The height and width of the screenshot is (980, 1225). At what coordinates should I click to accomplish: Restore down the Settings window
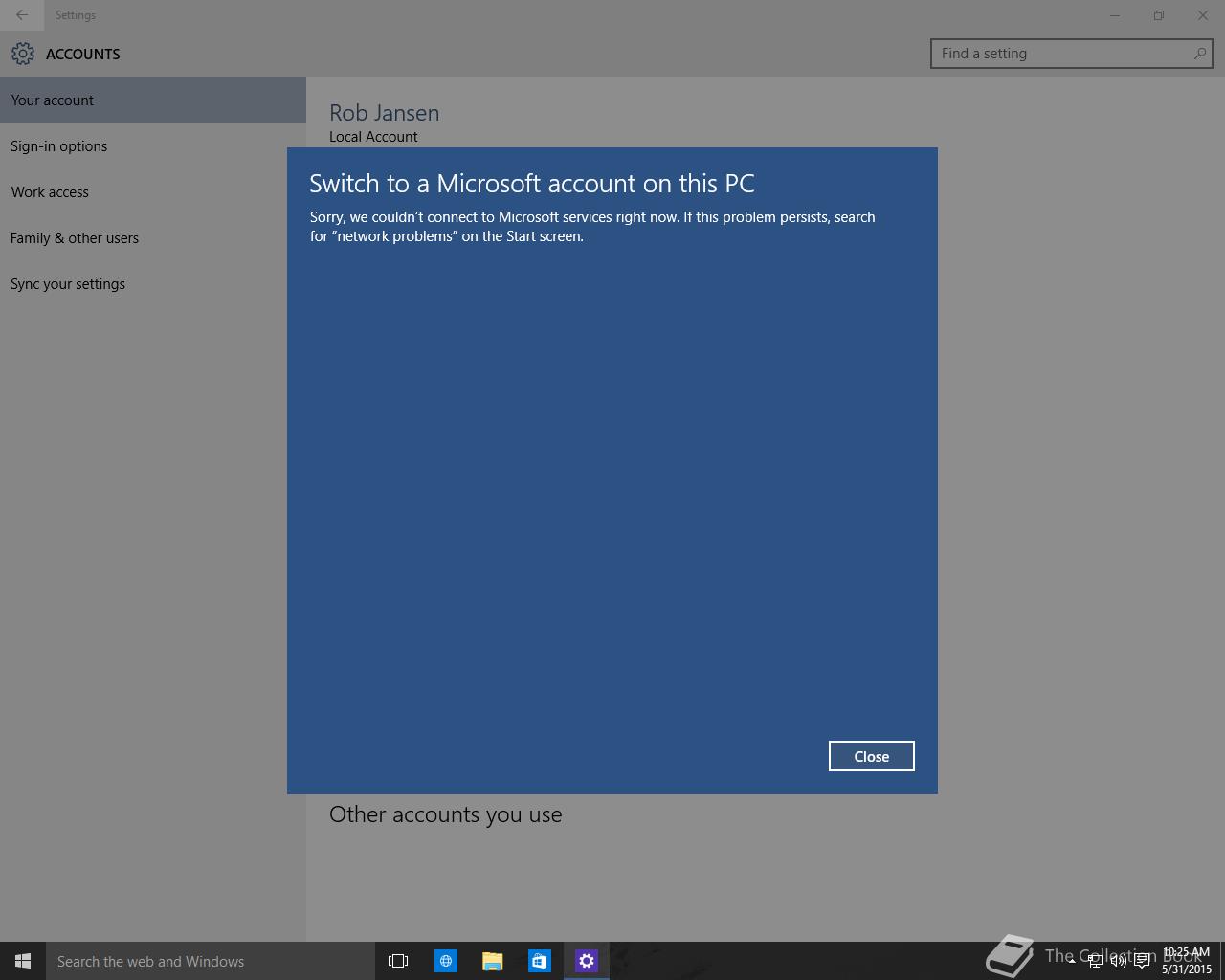click(1159, 15)
